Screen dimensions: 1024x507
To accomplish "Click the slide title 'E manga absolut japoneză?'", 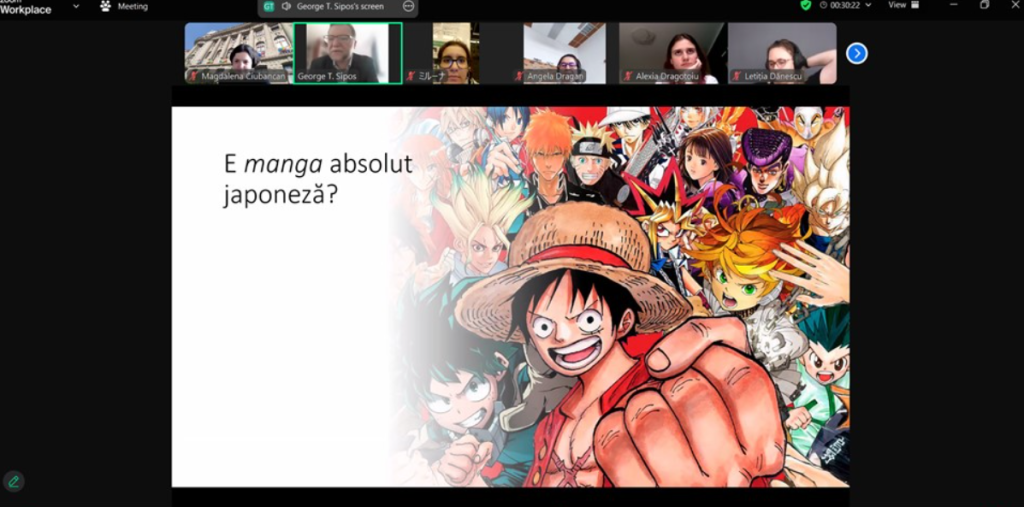I will coord(318,179).
